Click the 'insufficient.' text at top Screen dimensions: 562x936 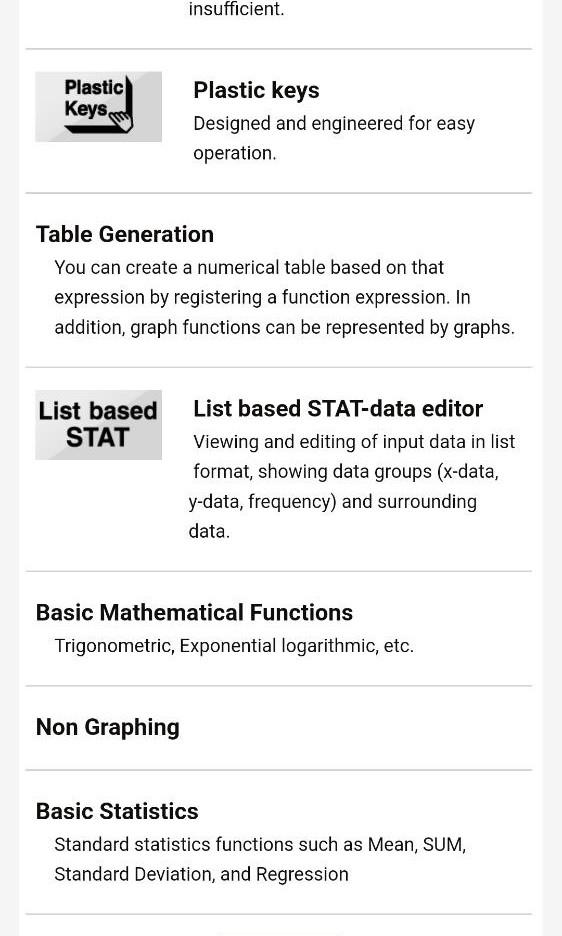(x=237, y=9)
